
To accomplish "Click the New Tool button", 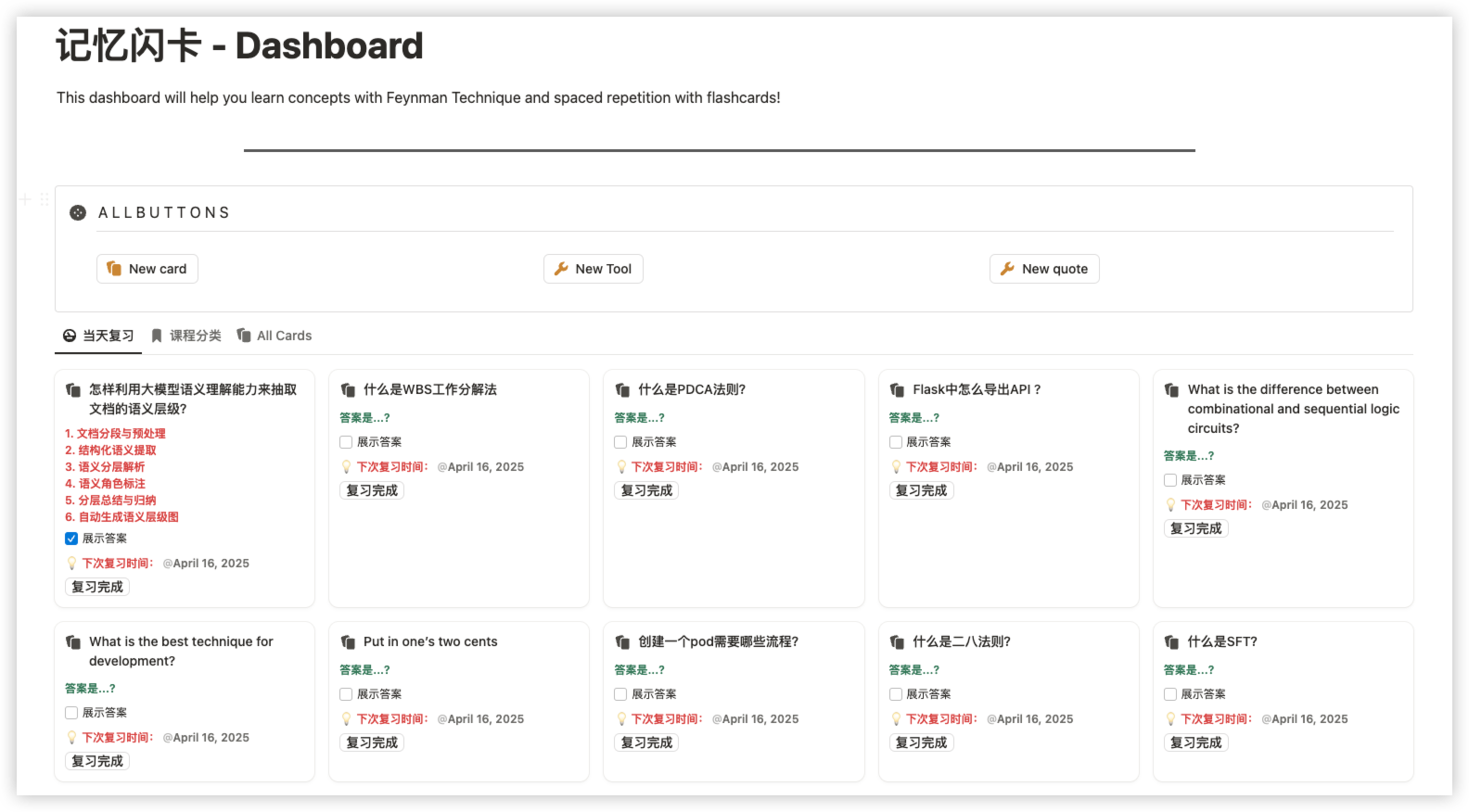I will coord(594,269).
